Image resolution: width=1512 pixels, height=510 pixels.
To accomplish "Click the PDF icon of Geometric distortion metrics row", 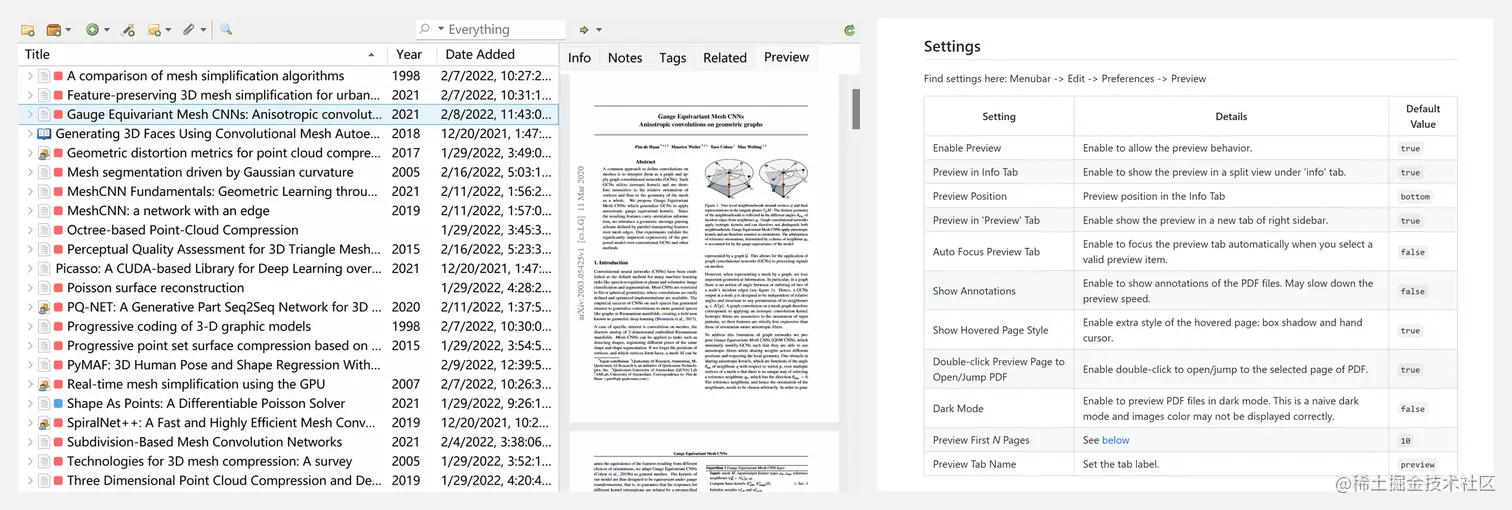I will pos(44,153).
